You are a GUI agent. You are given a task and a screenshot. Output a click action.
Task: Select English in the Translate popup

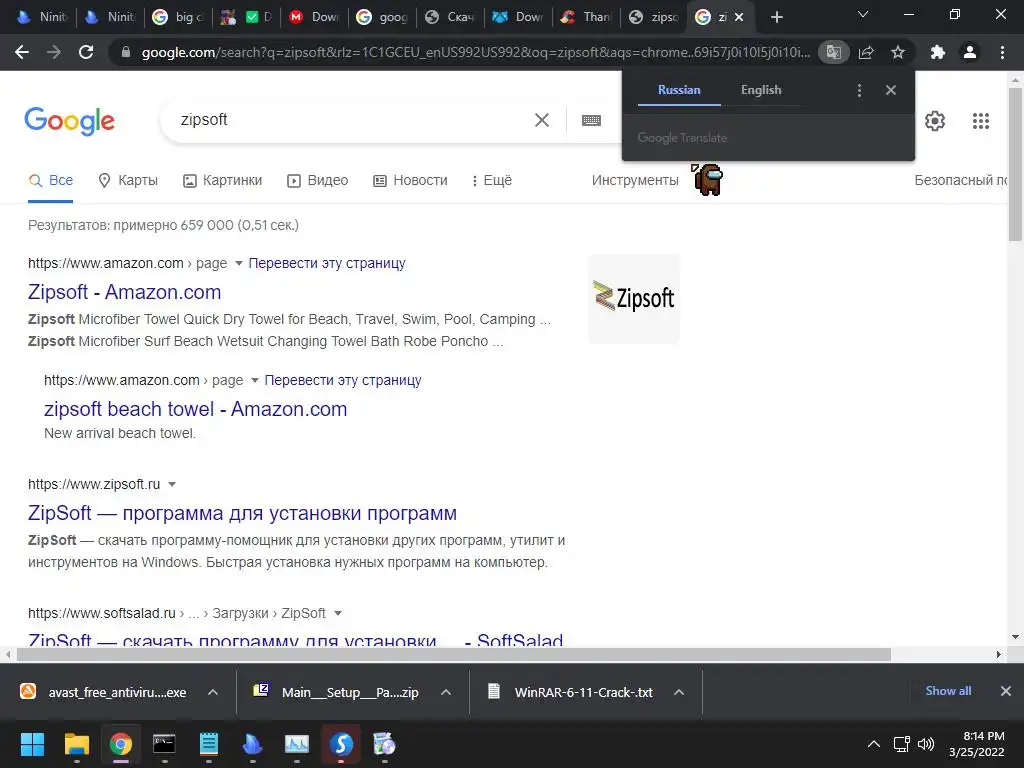click(761, 90)
